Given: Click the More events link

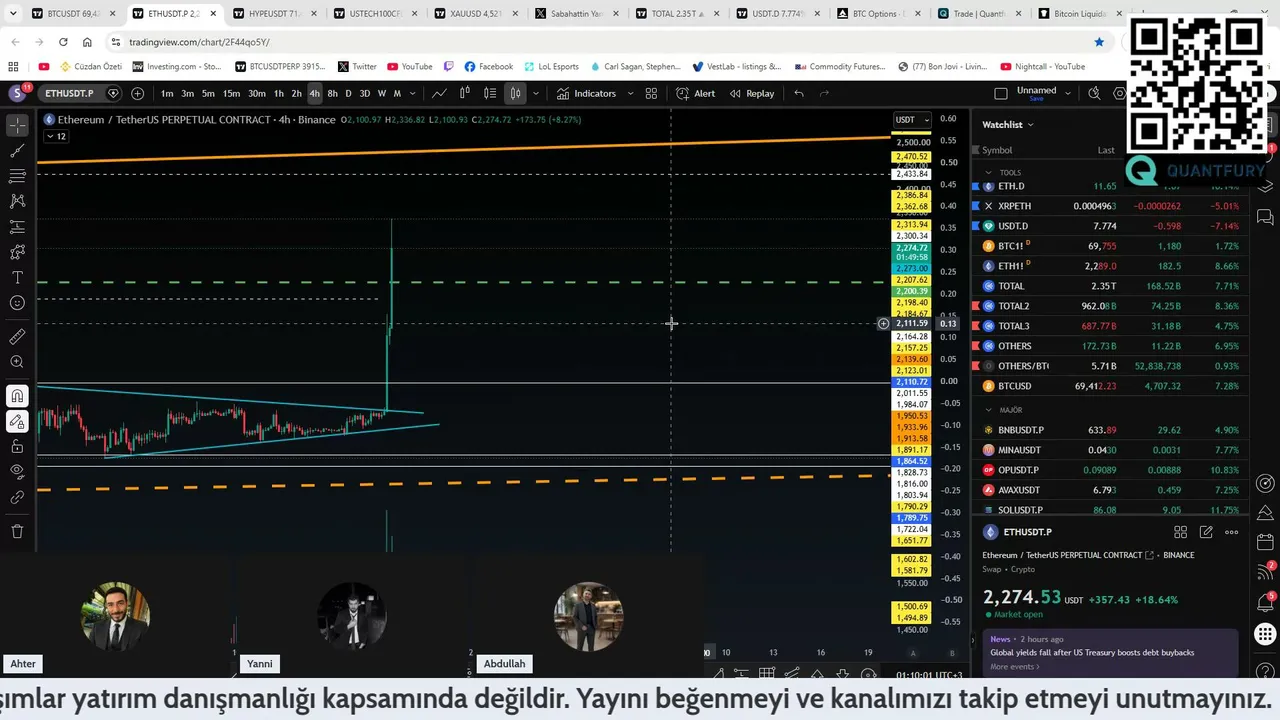Looking at the screenshot, I should (x=1014, y=667).
